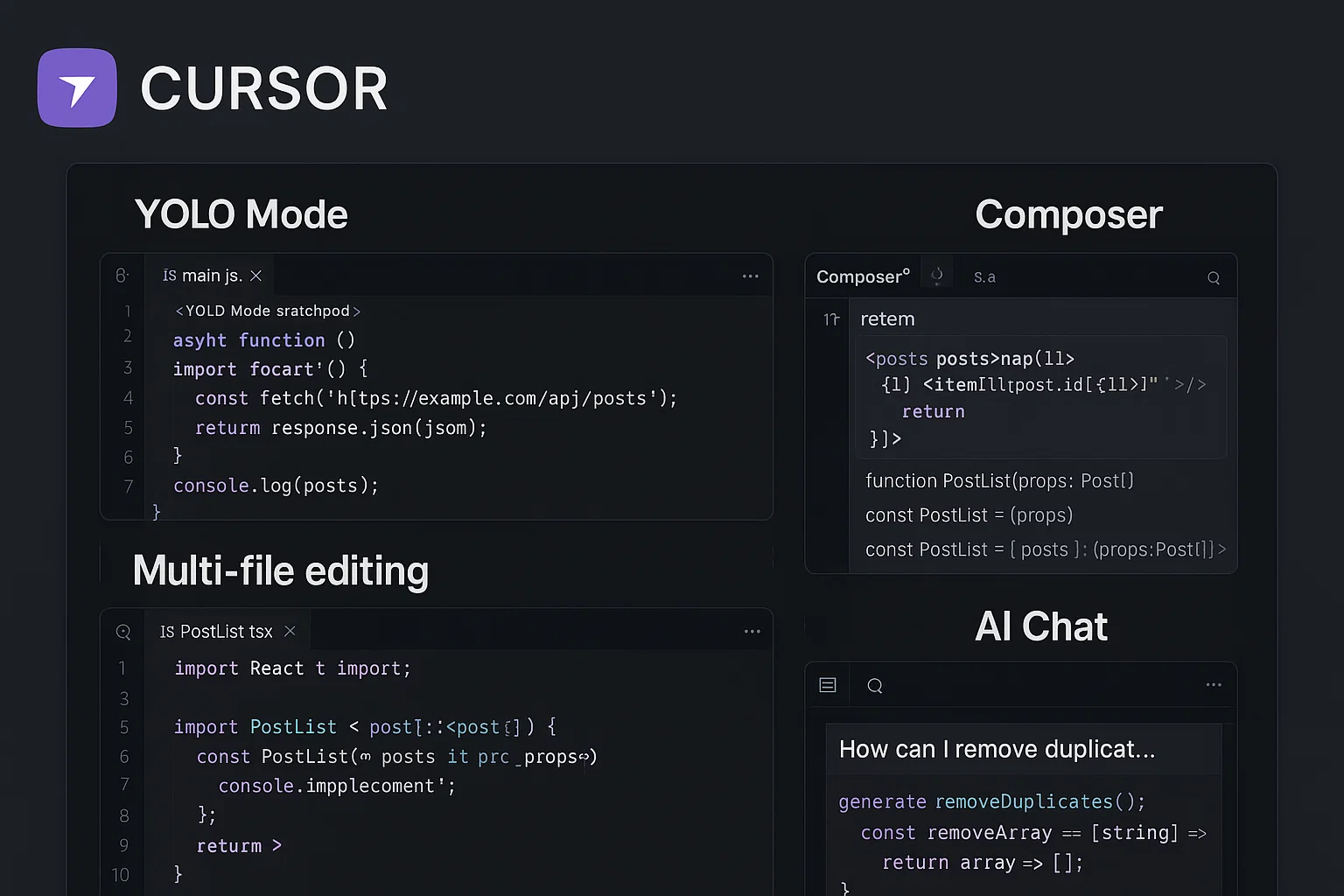This screenshot has height=896, width=1344.
Task: Click the '<itemIll' code line in Composer
Action: 1044,384
